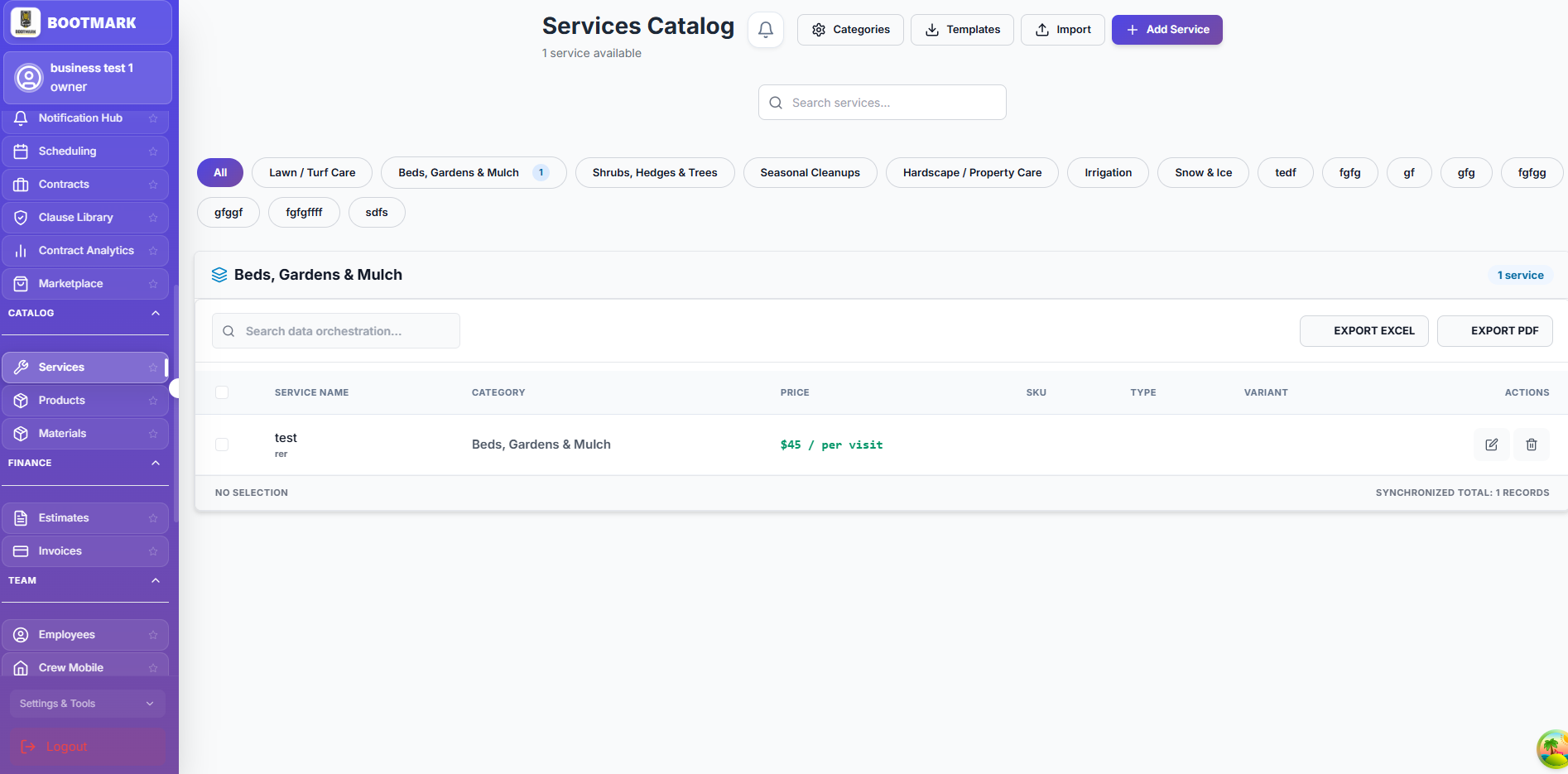Click the Add Service button
Image resolution: width=1568 pixels, height=774 pixels.
[1166, 30]
